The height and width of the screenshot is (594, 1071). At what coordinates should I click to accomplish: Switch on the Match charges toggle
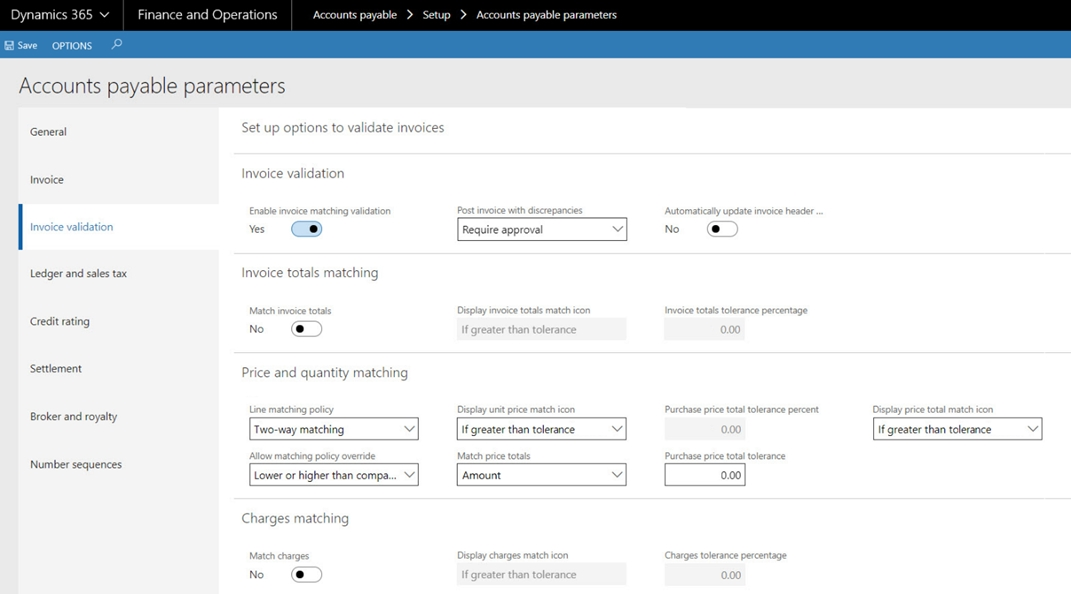click(306, 575)
